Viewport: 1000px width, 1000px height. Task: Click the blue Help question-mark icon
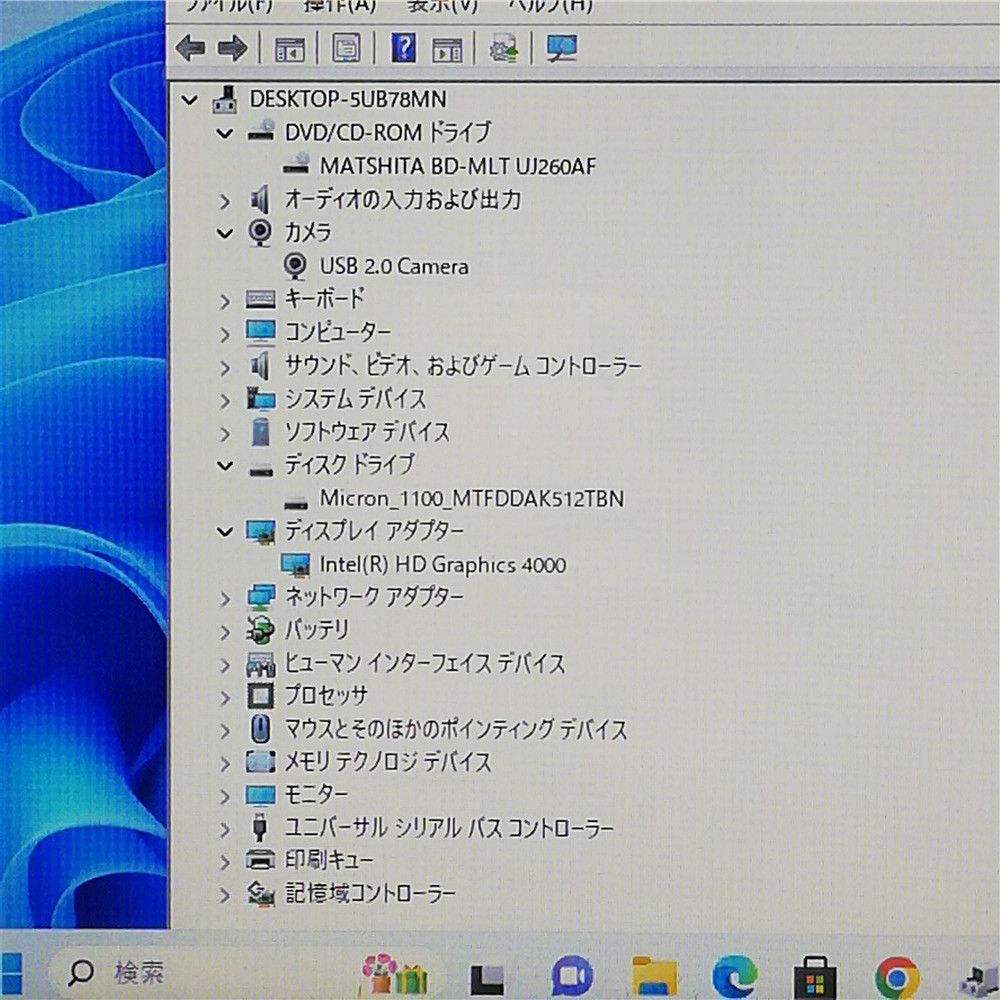[403, 48]
